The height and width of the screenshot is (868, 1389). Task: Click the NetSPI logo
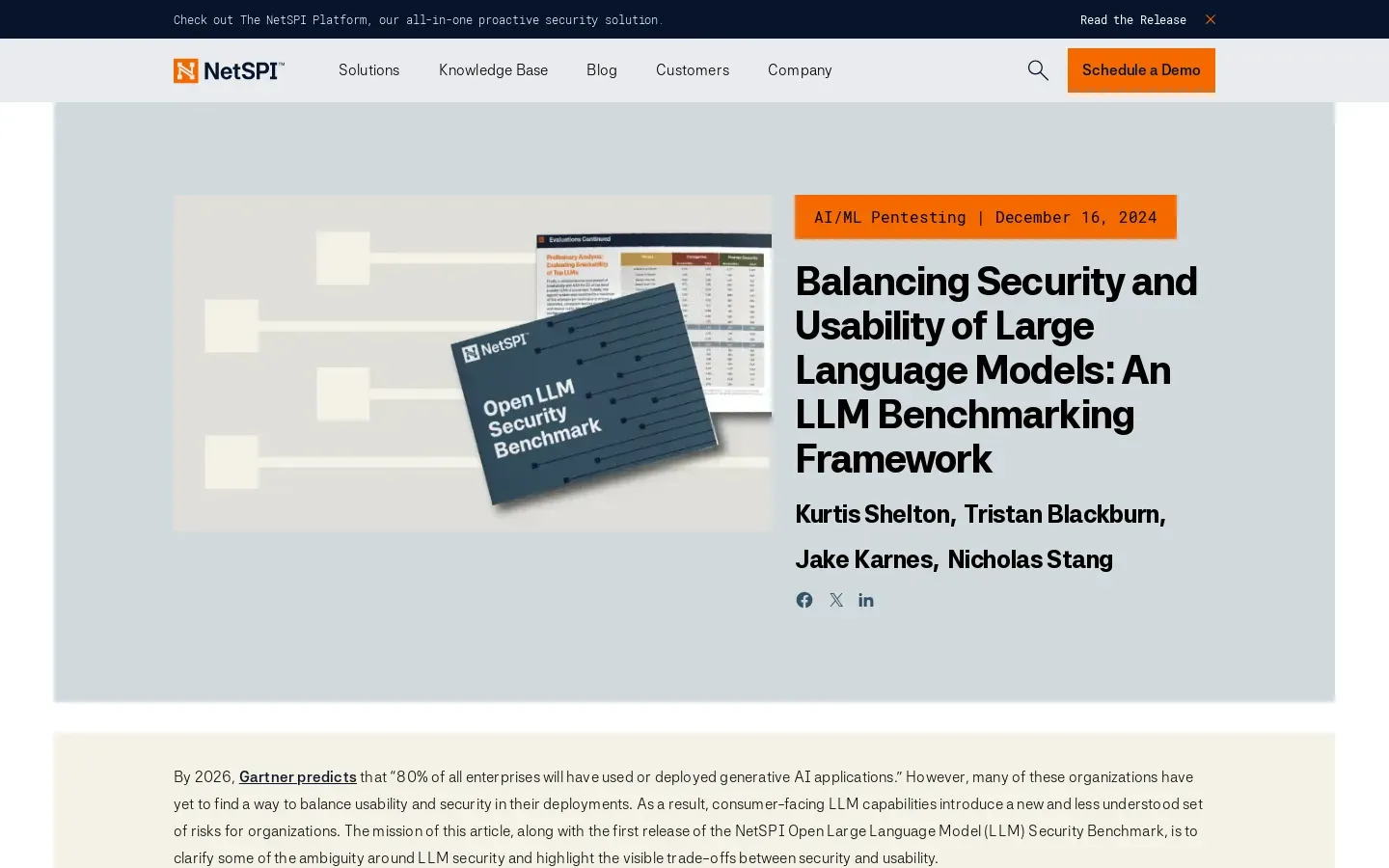(x=229, y=70)
